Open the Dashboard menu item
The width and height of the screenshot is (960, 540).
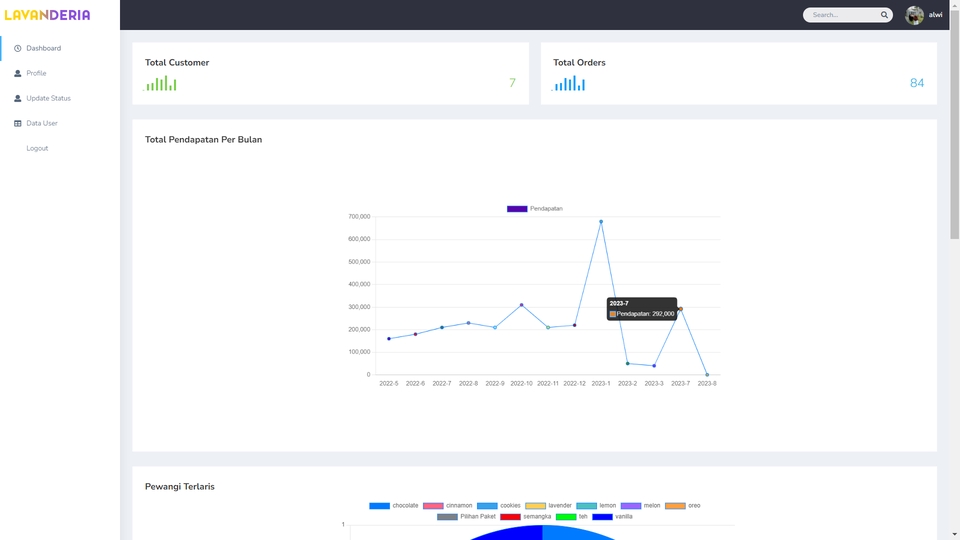pyautogui.click(x=43, y=48)
